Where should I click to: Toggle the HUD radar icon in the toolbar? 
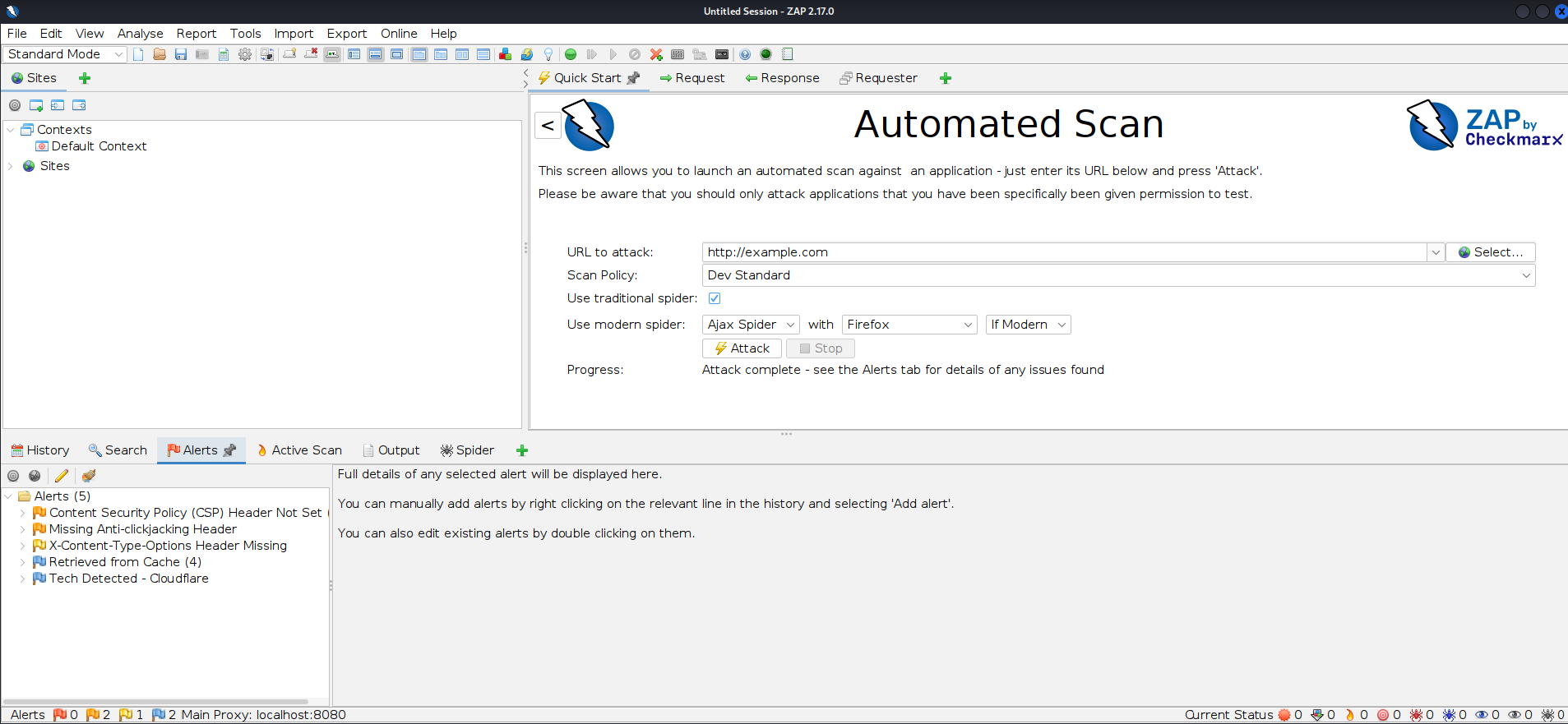[x=766, y=54]
